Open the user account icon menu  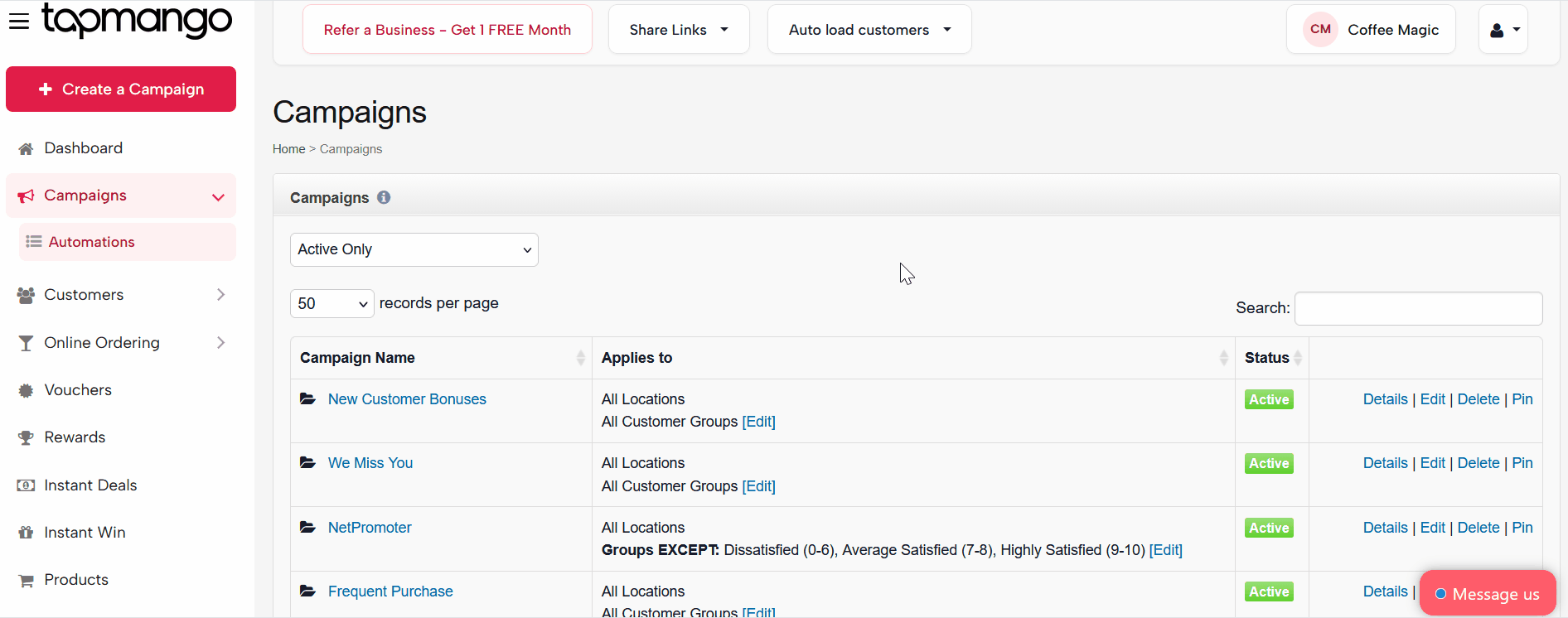click(x=1503, y=30)
